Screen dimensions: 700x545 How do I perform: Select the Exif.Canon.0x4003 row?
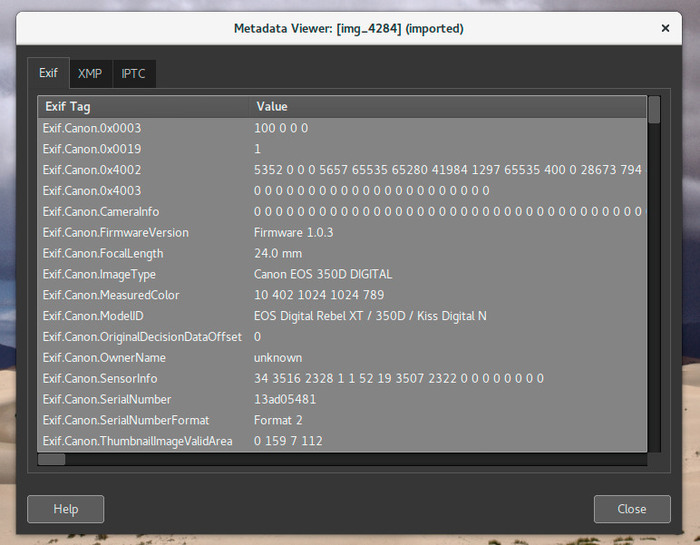tap(342, 191)
